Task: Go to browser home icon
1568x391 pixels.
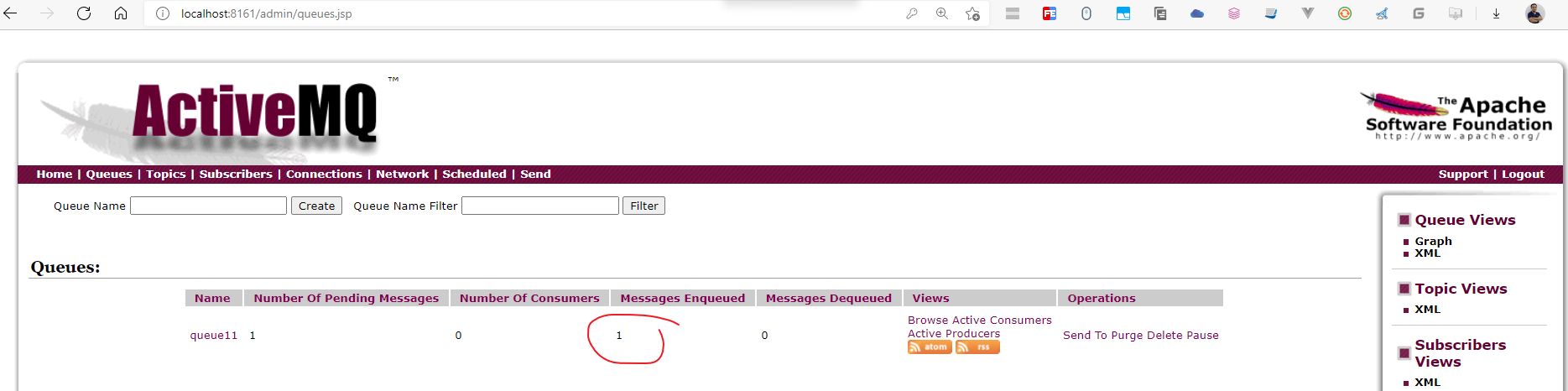Action: [121, 13]
